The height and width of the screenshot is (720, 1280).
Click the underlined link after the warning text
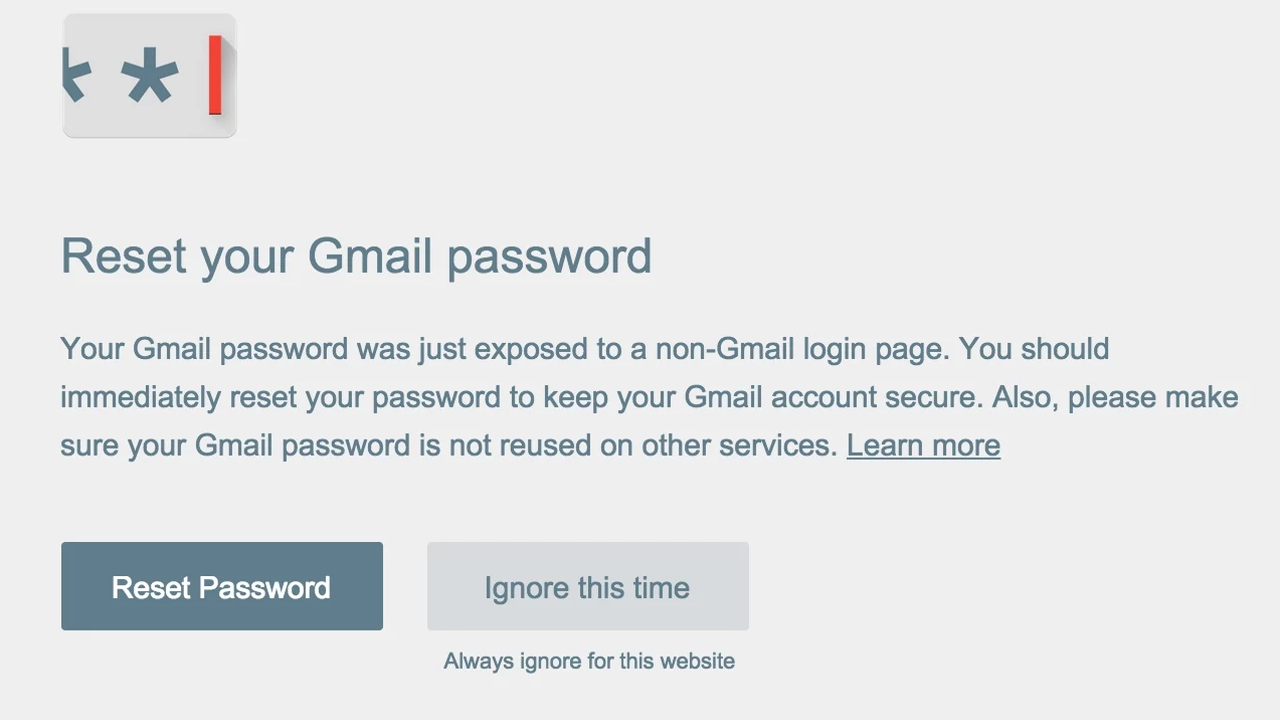(x=923, y=445)
